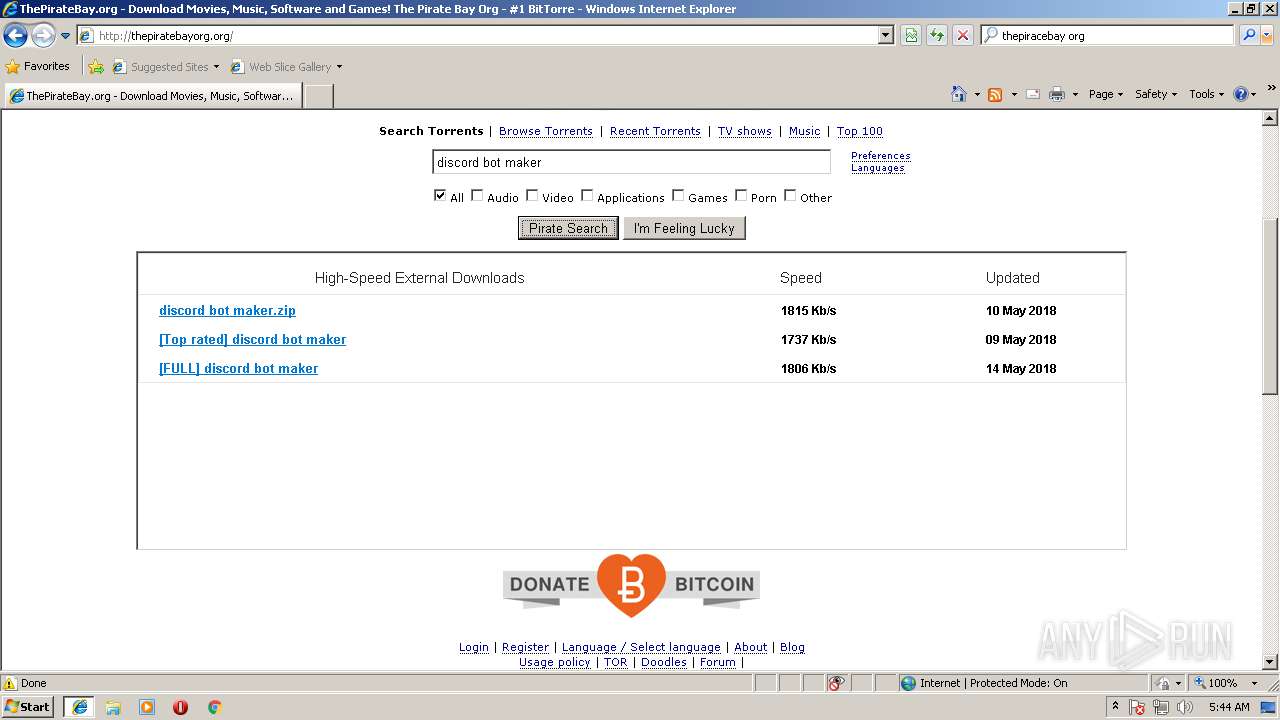1280x720 pixels.
Task: Check the Games category checkbox
Action: click(678, 196)
